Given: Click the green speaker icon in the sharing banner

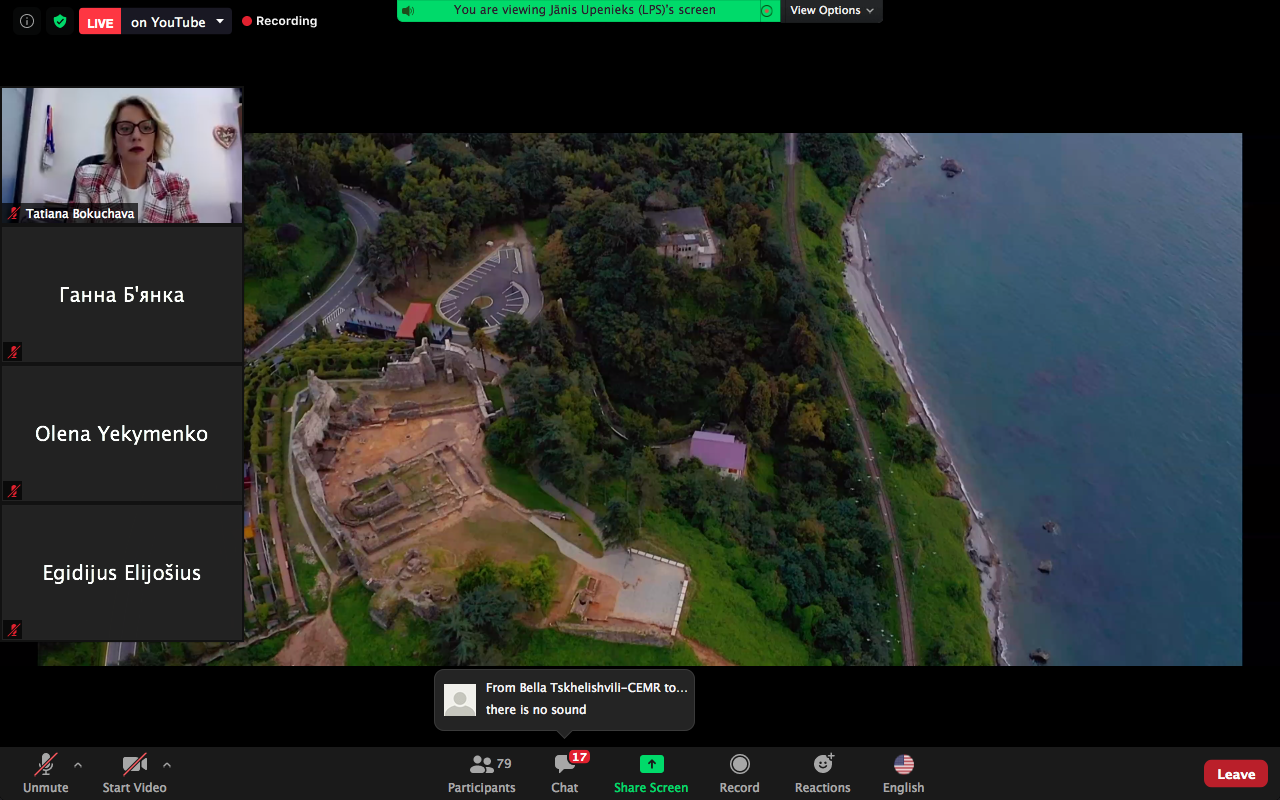Looking at the screenshot, I should pyautogui.click(x=407, y=11).
